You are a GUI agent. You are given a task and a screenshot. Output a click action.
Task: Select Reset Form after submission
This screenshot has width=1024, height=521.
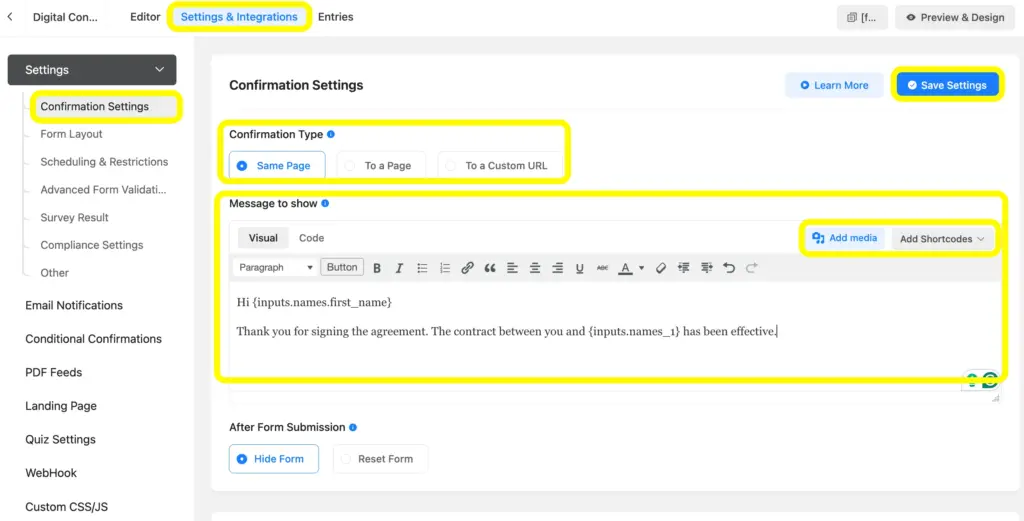click(381, 458)
